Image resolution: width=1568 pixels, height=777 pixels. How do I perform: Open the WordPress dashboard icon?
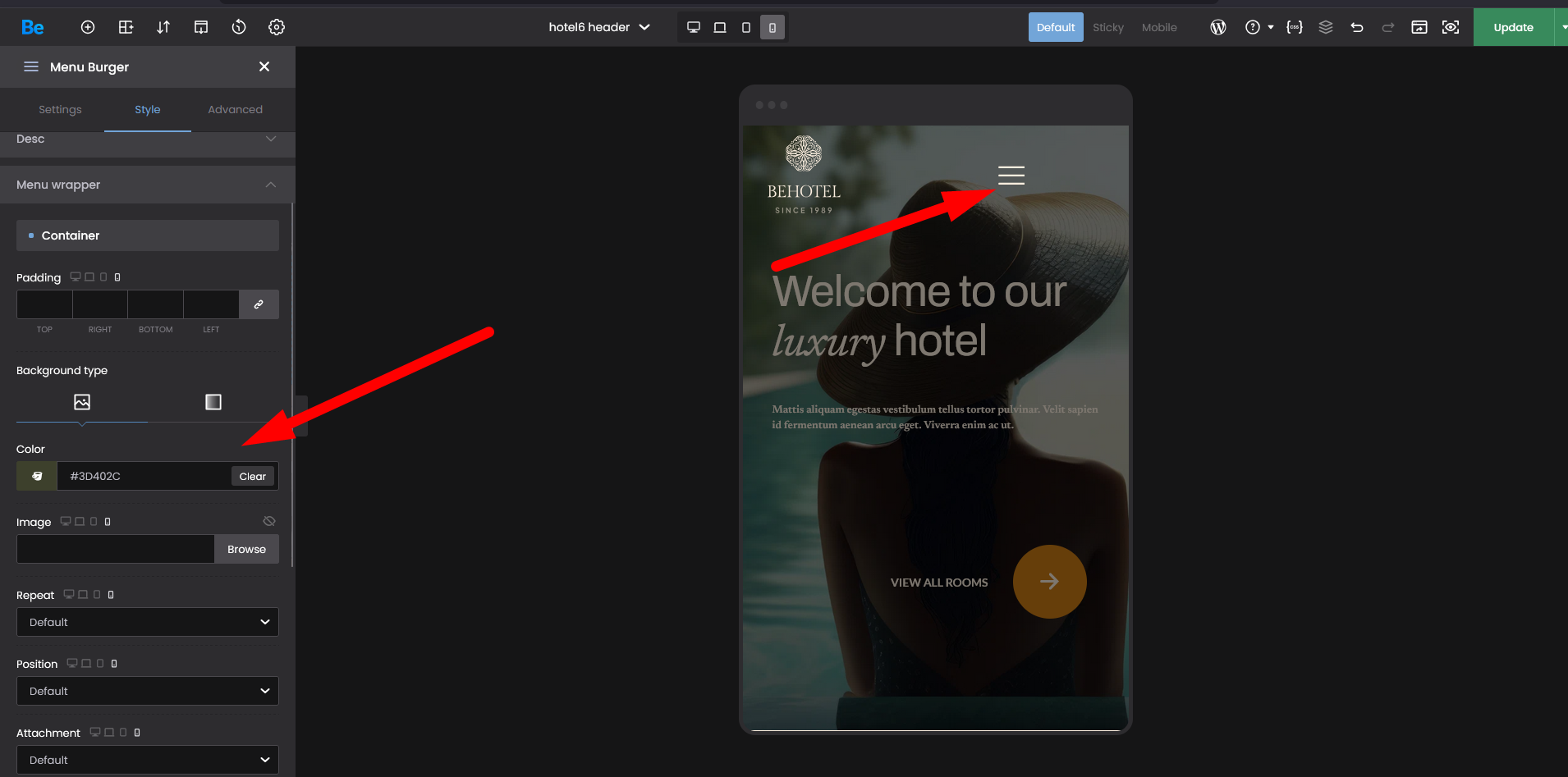click(1218, 27)
